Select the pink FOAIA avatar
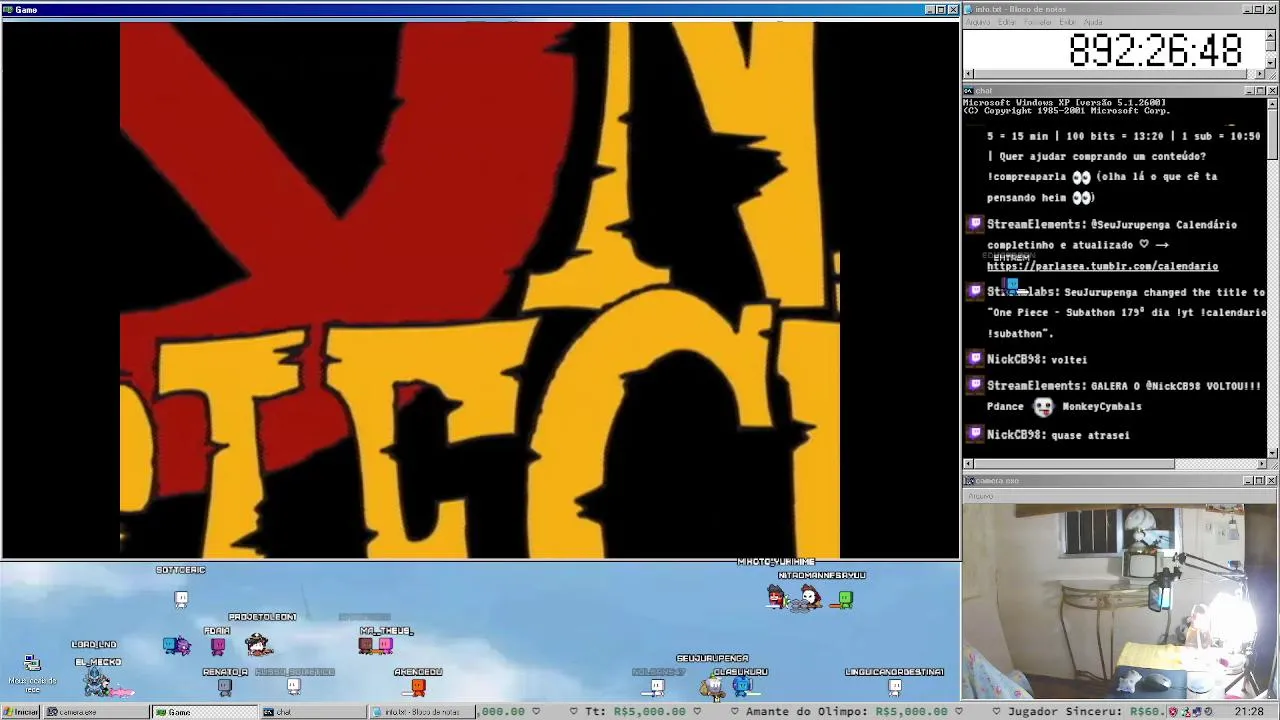1280x720 pixels. (218, 646)
